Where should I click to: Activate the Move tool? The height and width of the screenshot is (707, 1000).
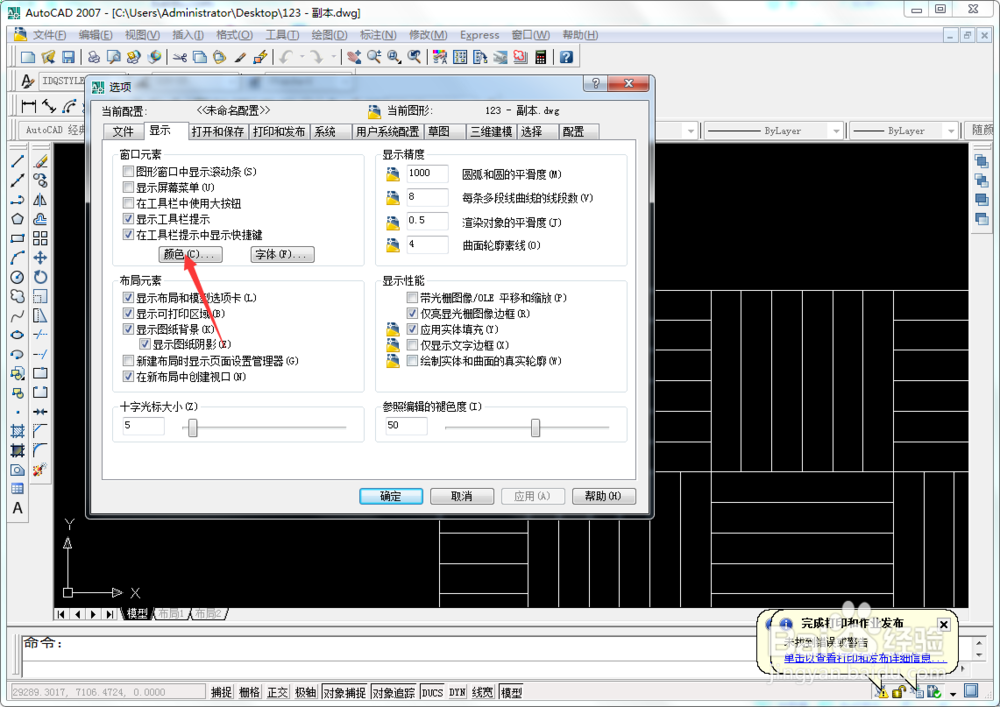tap(38, 257)
